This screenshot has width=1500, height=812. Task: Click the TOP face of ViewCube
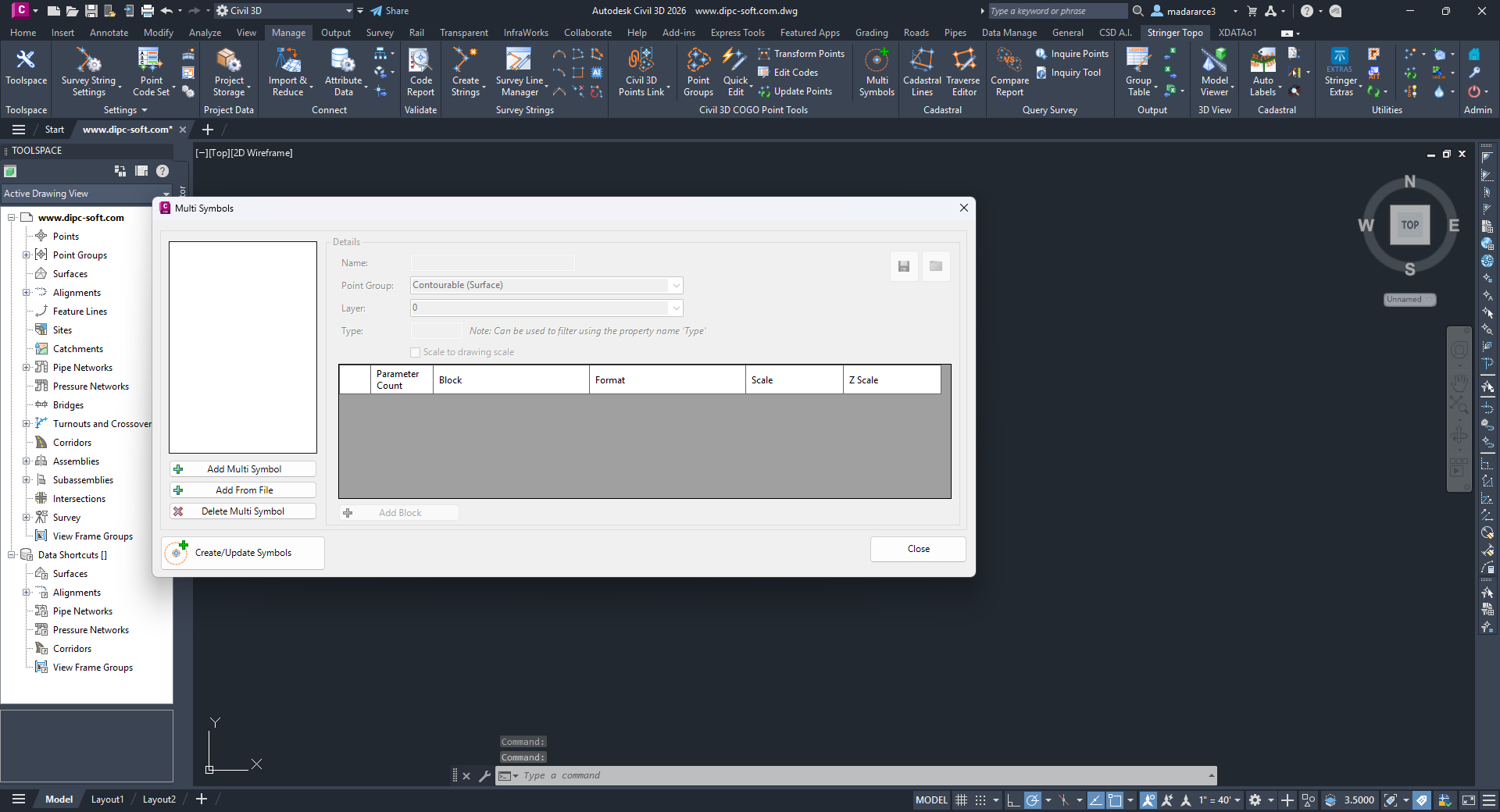(1409, 225)
